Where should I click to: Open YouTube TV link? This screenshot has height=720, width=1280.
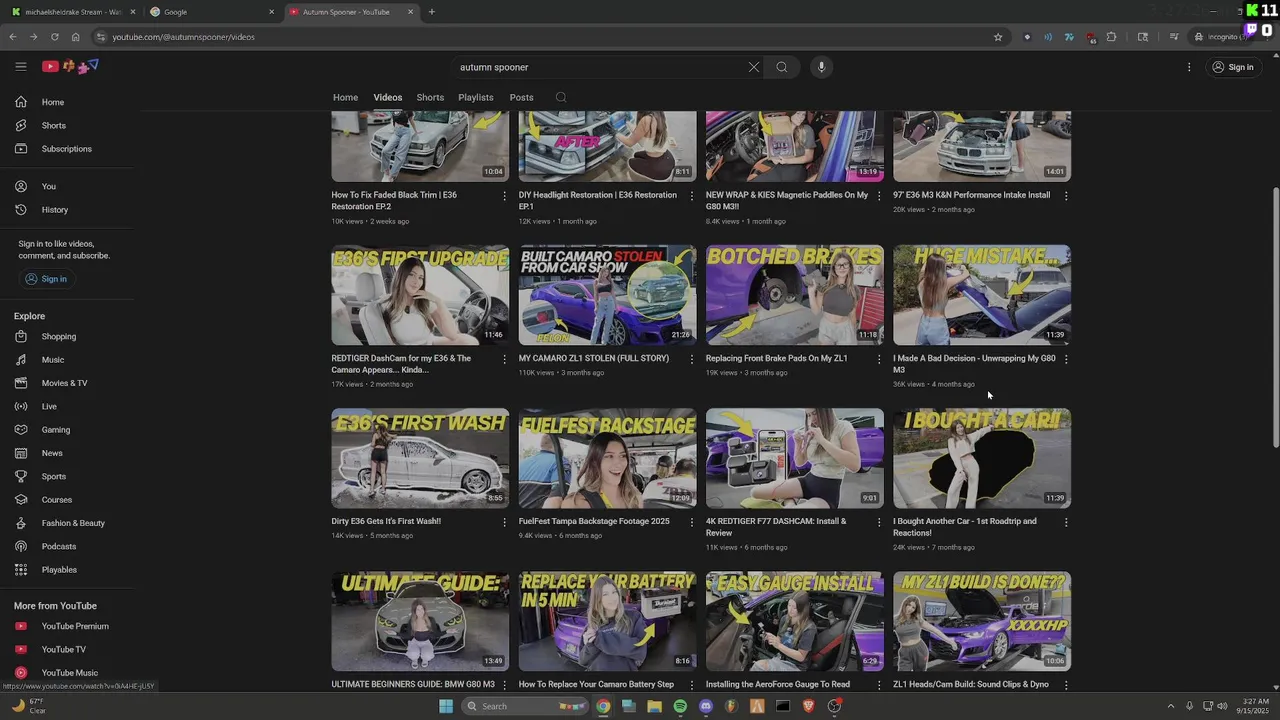click(x=65, y=649)
